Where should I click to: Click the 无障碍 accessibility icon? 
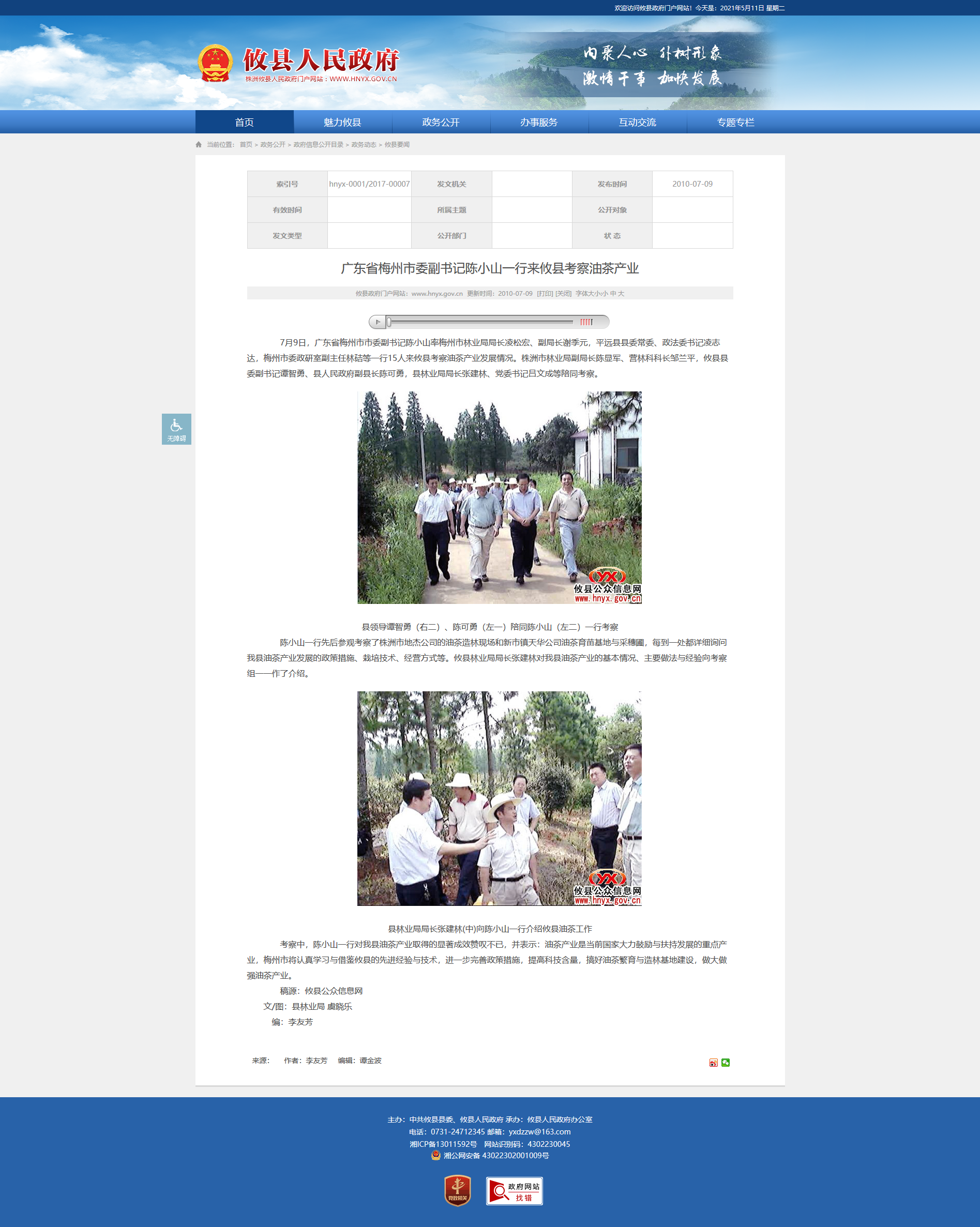click(x=176, y=429)
